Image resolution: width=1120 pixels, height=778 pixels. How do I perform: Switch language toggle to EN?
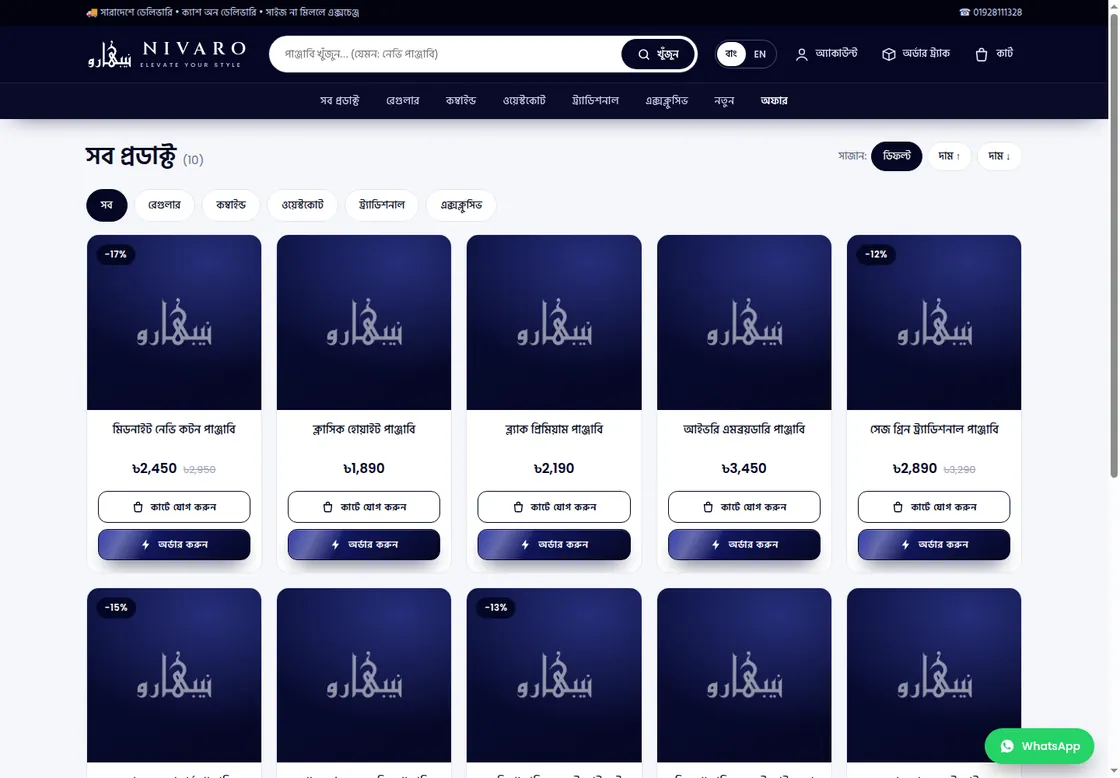[760, 54]
